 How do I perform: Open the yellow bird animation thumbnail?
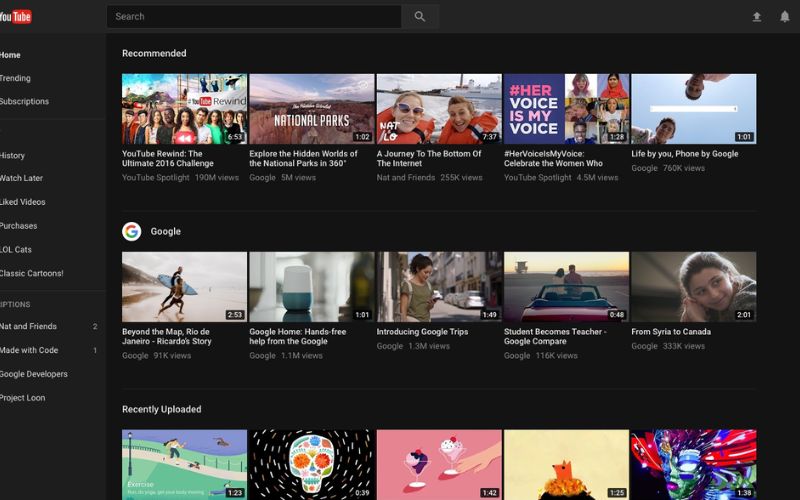pyautogui.click(x=566, y=464)
